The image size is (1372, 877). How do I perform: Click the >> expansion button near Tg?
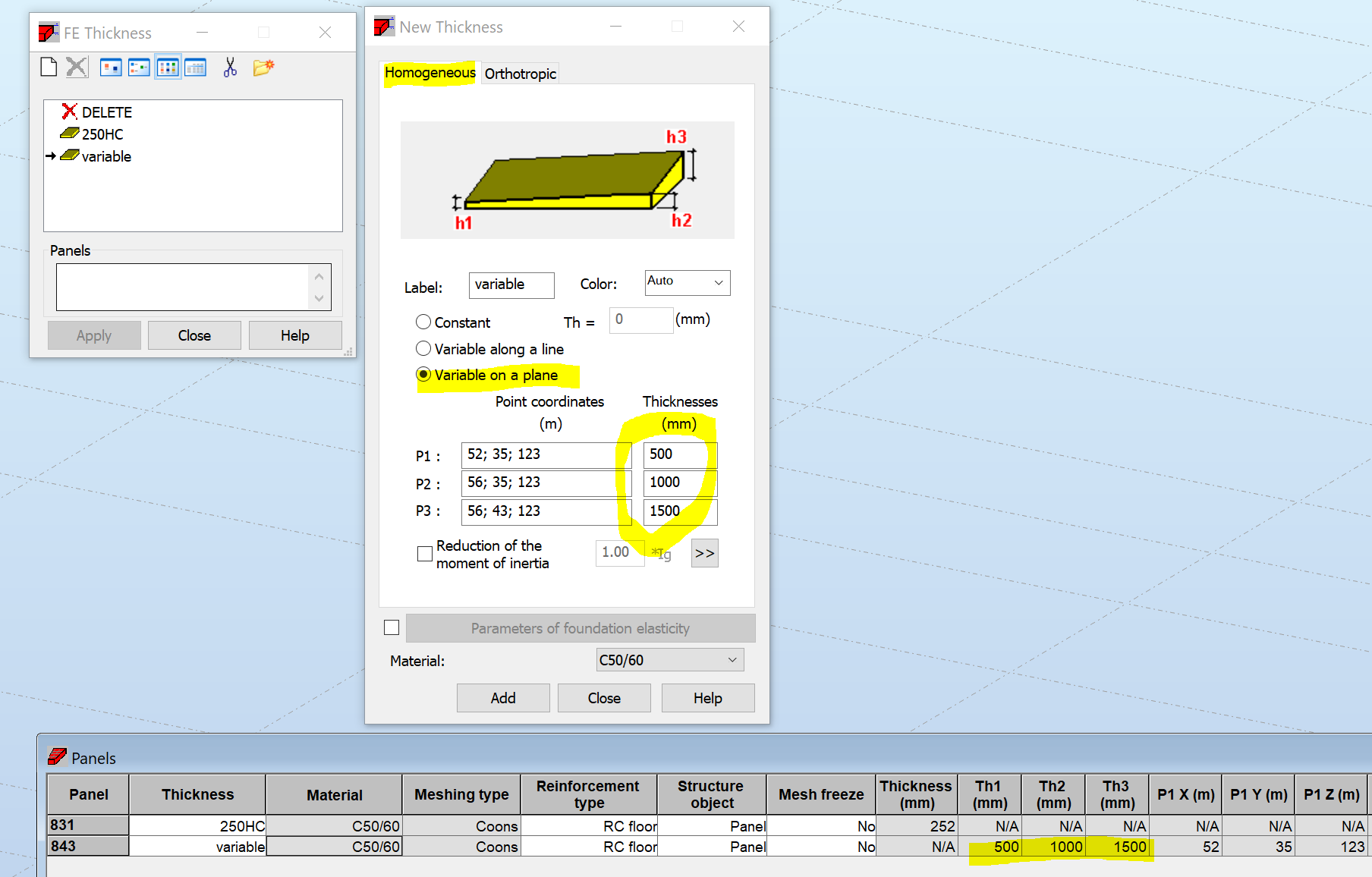[703, 553]
